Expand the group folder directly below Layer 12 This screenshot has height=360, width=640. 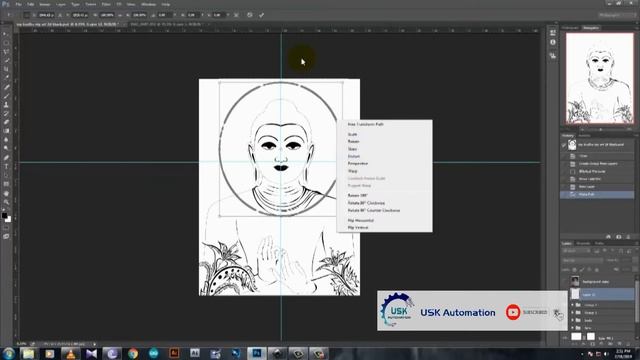(x=572, y=305)
